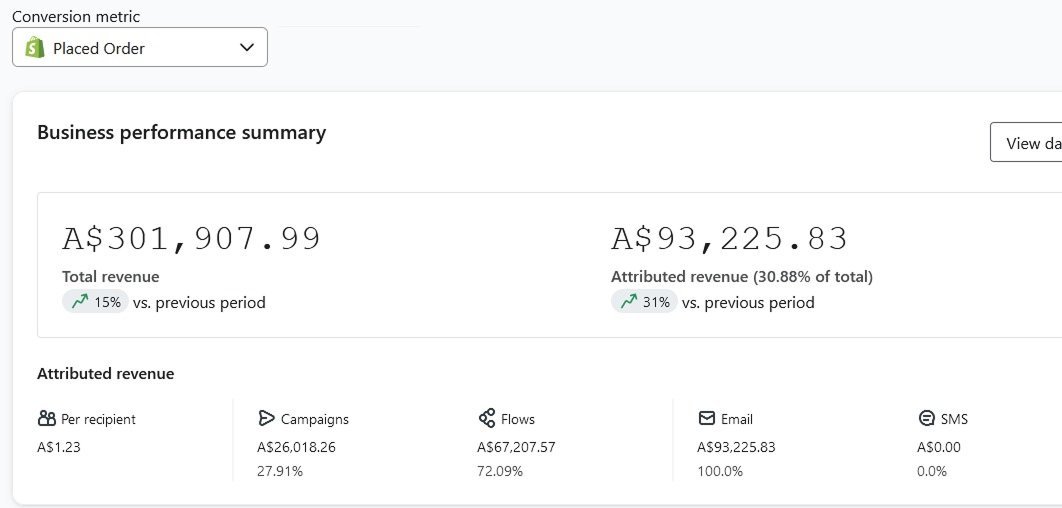Click vs. previous period under Total revenue
The width and height of the screenshot is (1062, 508).
199,303
